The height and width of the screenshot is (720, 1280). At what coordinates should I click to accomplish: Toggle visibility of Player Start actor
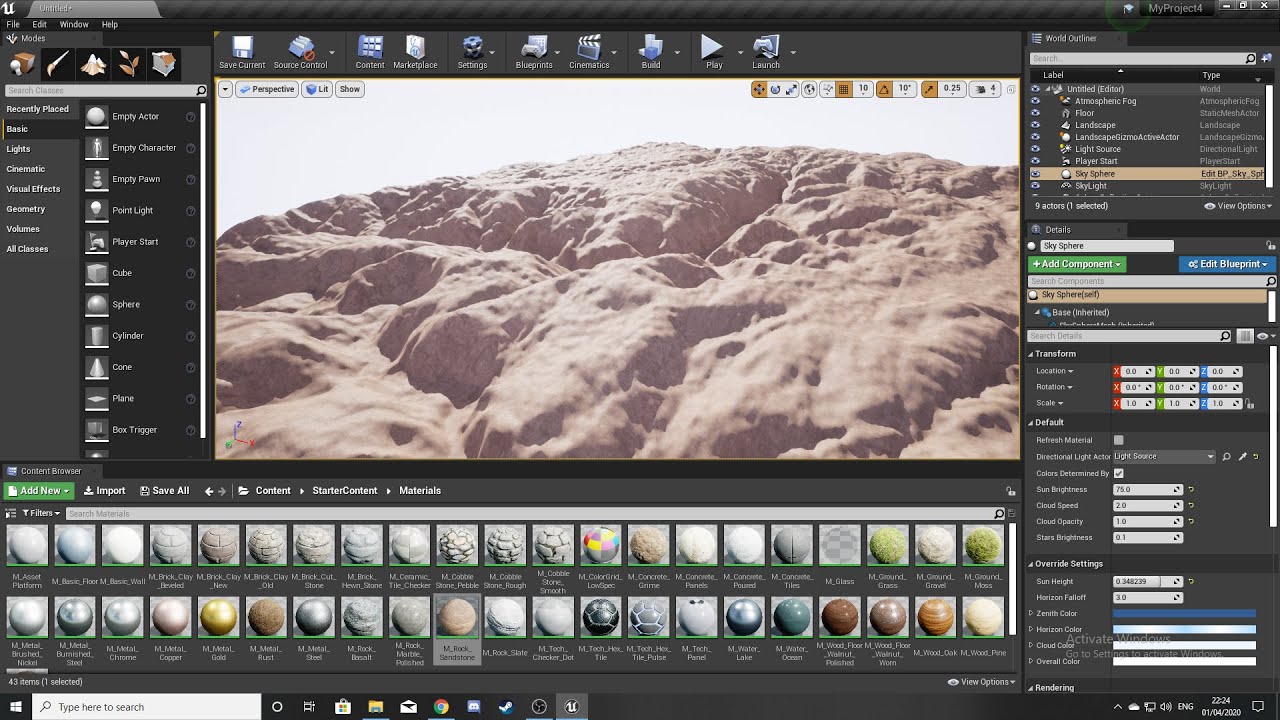[1035, 161]
